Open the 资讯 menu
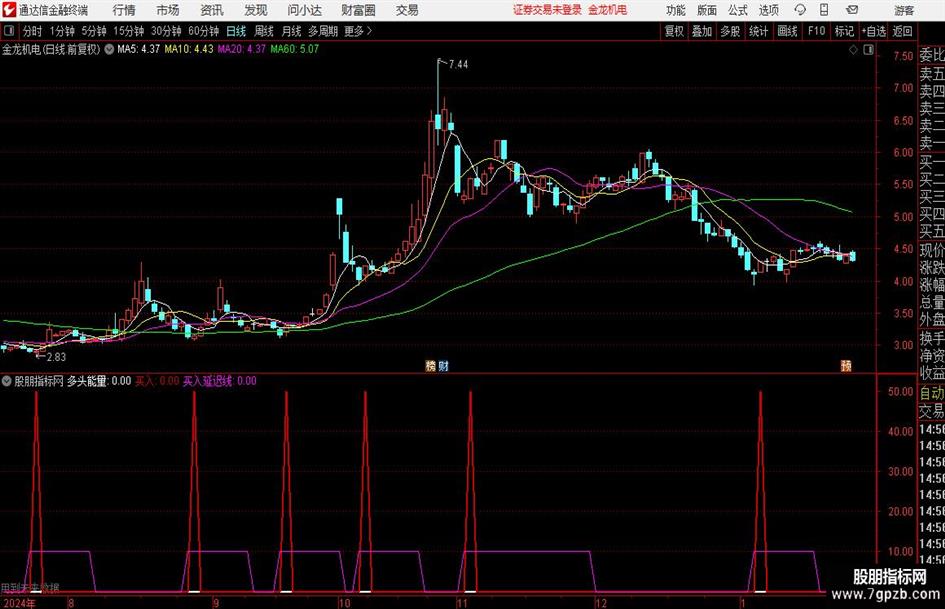 tap(212, 10)
